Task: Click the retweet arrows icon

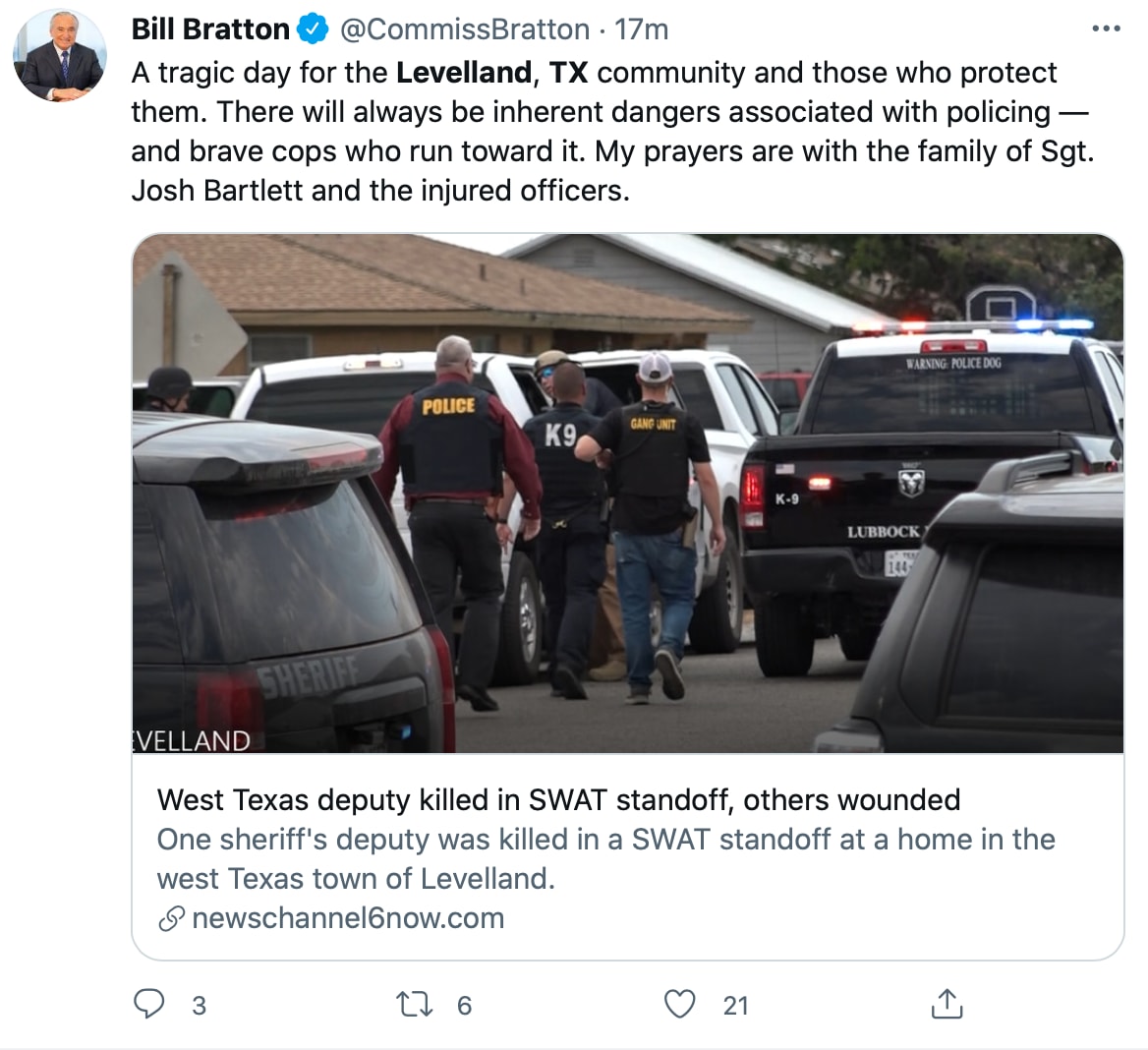Action: 415,1005
